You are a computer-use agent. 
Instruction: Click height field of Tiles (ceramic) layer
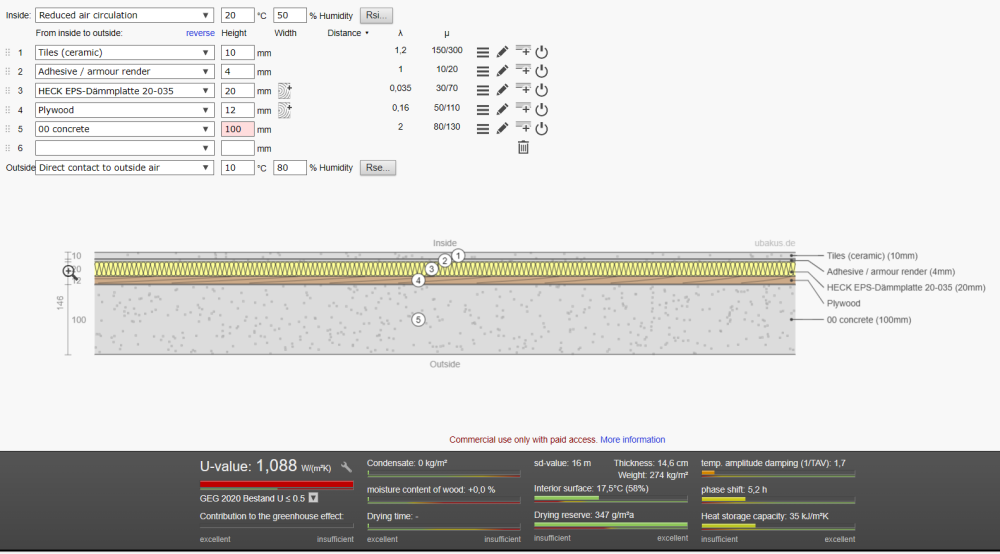[x=237, y=52]
